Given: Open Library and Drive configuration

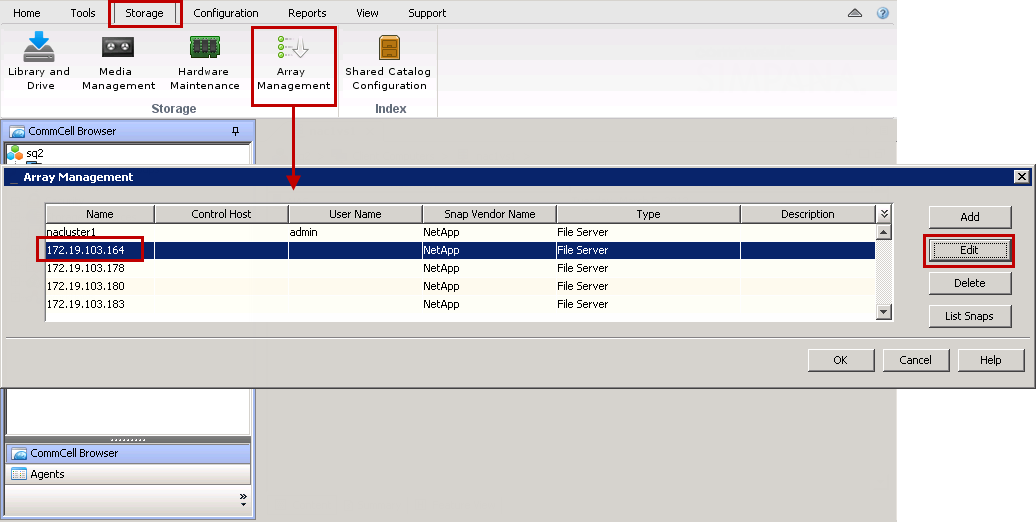Looking at the screenshot, I should point(39,62).
